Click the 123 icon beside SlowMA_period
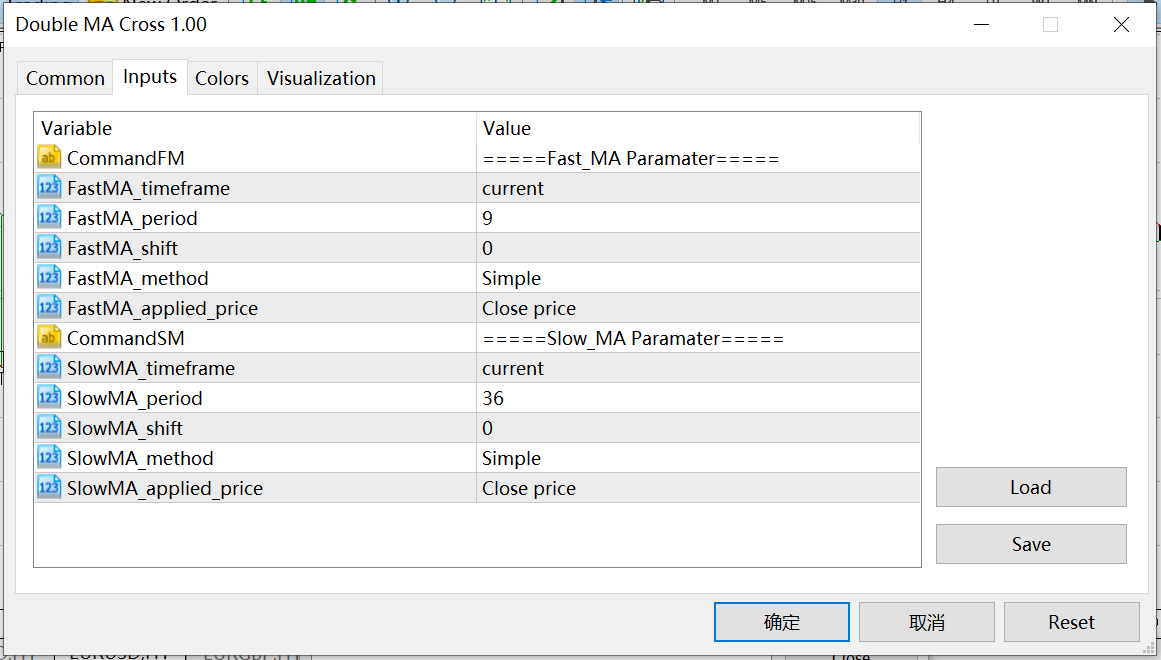This screenshot has height=660, width=1161. pos(48,397)
